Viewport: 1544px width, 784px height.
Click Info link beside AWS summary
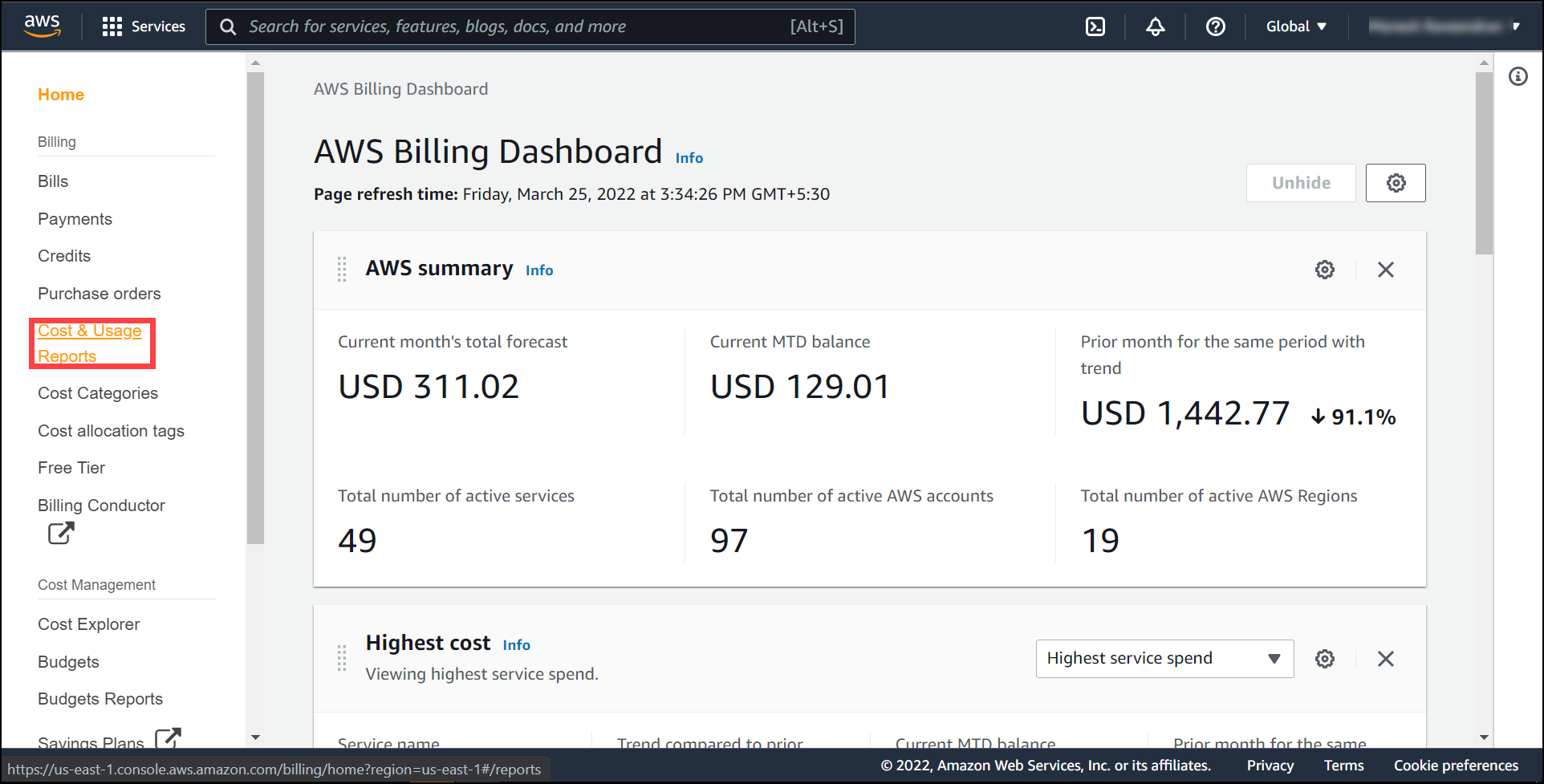(539, 270)
